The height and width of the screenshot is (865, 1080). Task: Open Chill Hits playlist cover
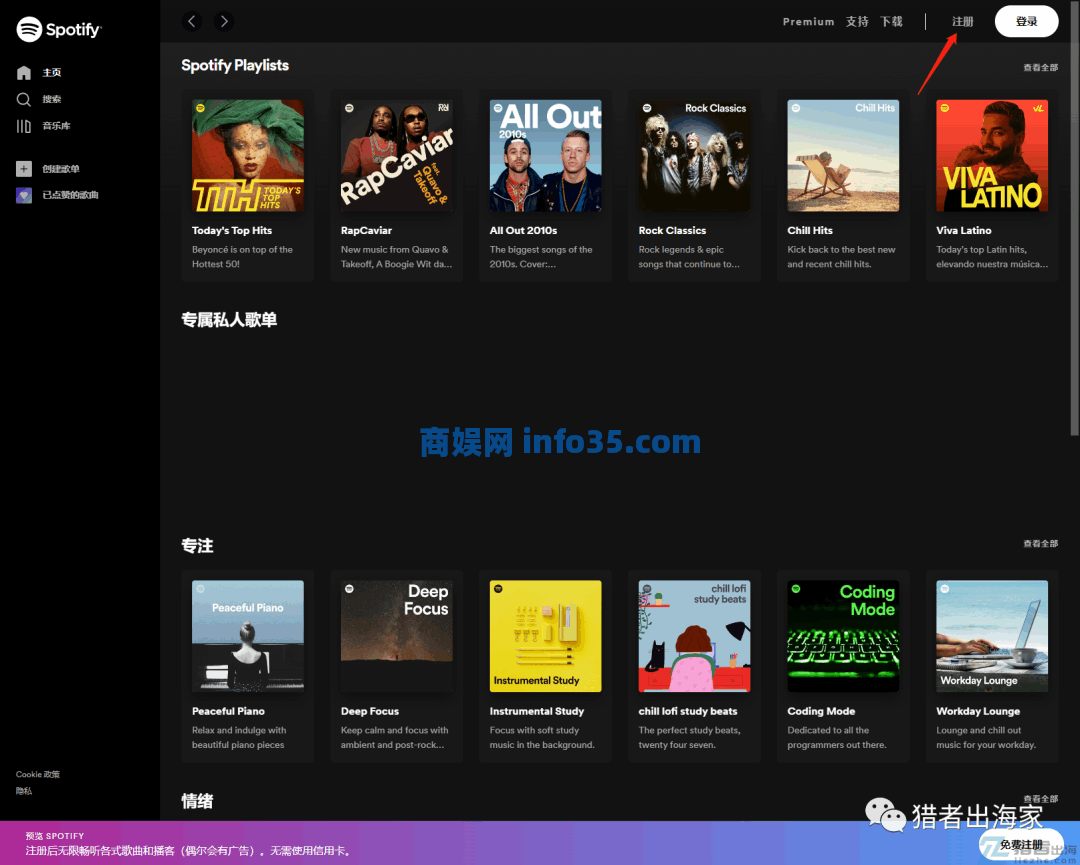coord(843,156)
